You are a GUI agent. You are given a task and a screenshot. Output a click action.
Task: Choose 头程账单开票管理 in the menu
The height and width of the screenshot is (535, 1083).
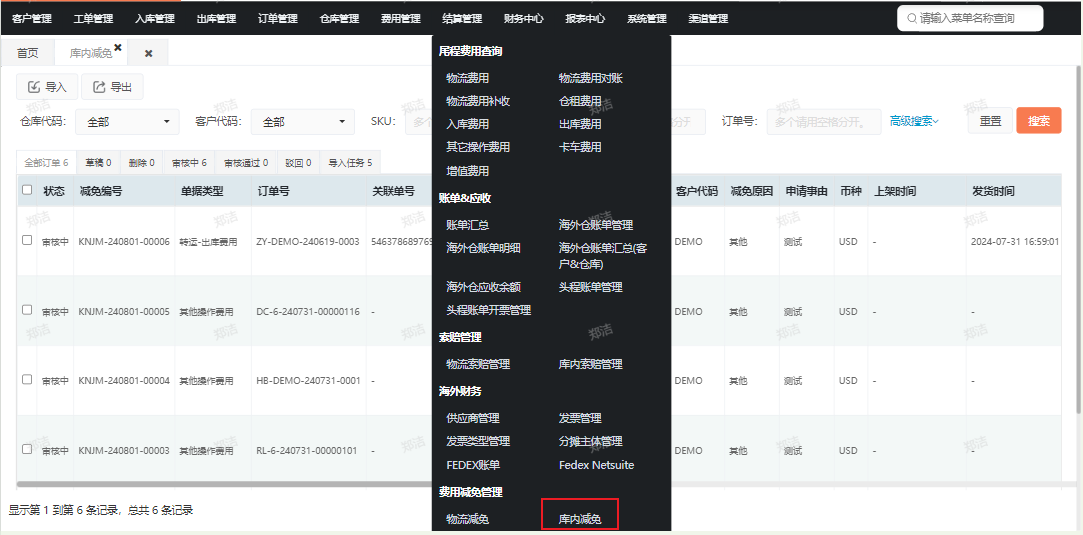(x=488, y=311)
